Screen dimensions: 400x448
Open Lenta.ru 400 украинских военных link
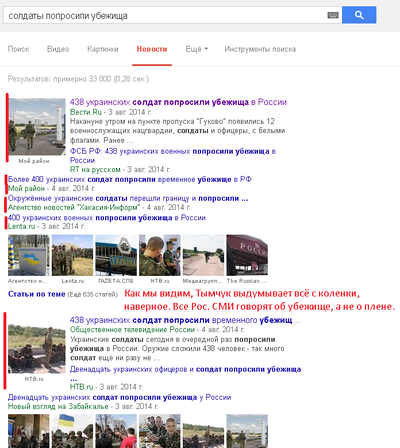coord(107,218)
